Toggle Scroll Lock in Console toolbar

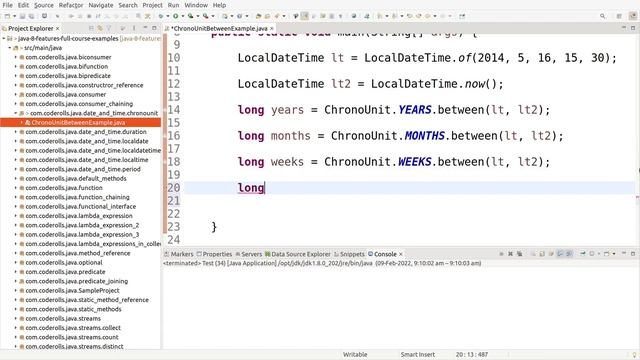542,254
